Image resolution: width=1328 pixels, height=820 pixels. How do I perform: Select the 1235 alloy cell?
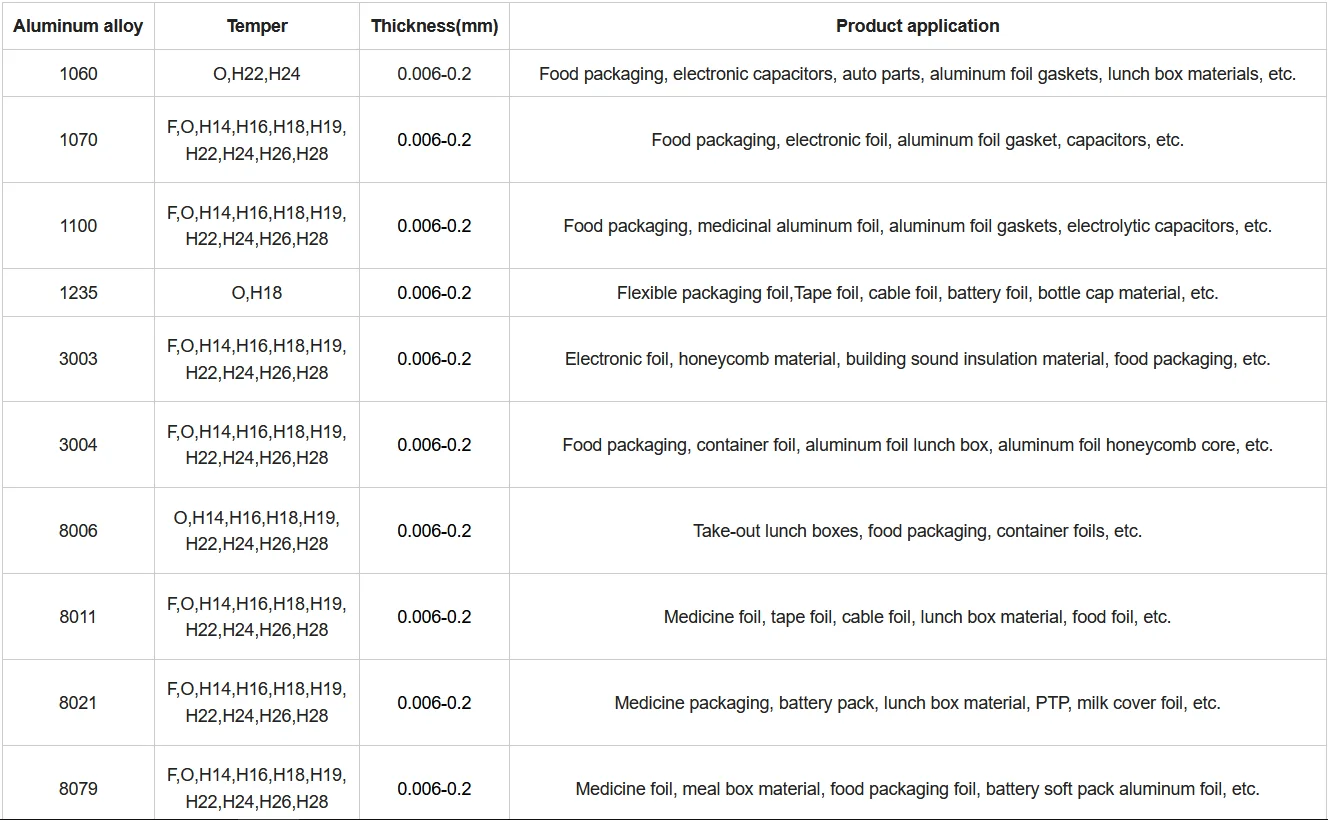pyautogui.click(x=78, y=293)
